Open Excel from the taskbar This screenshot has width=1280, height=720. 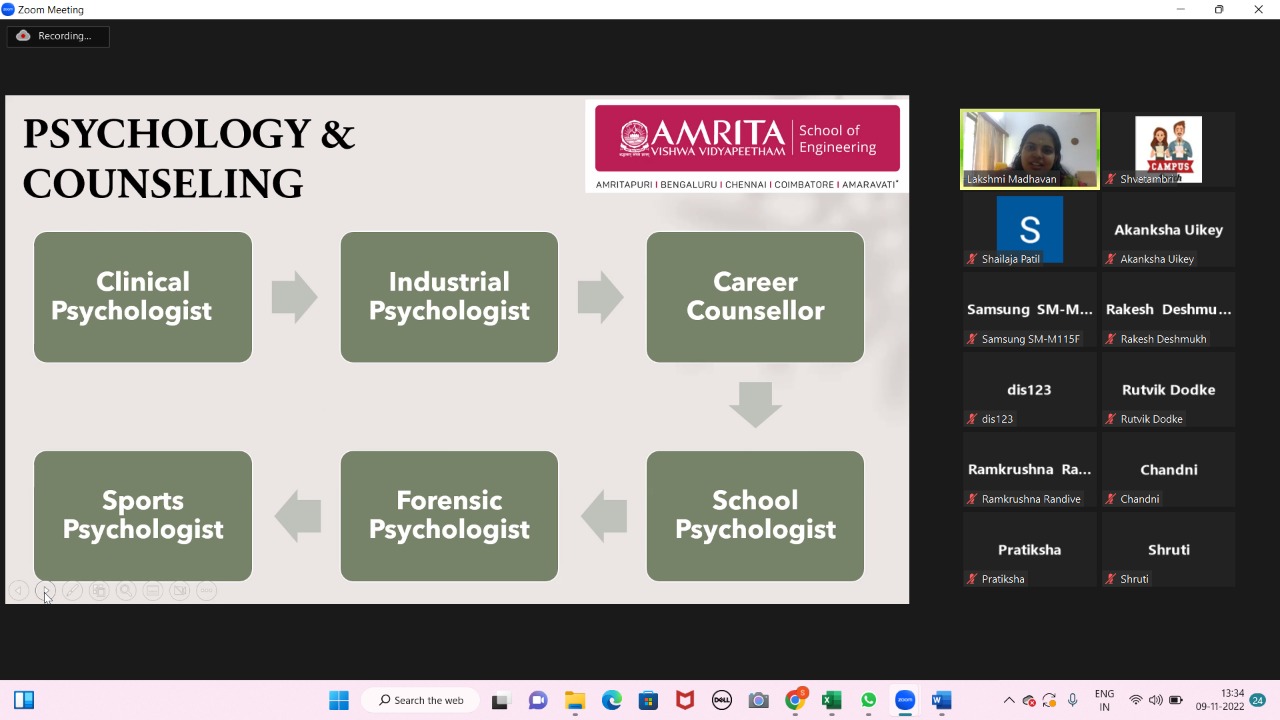[x=831, y=700]
